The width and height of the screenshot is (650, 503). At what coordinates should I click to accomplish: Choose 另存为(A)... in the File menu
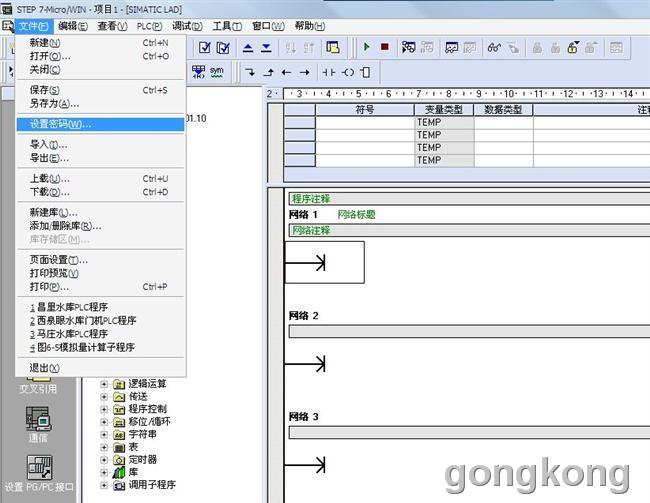(x=100, y=103)
